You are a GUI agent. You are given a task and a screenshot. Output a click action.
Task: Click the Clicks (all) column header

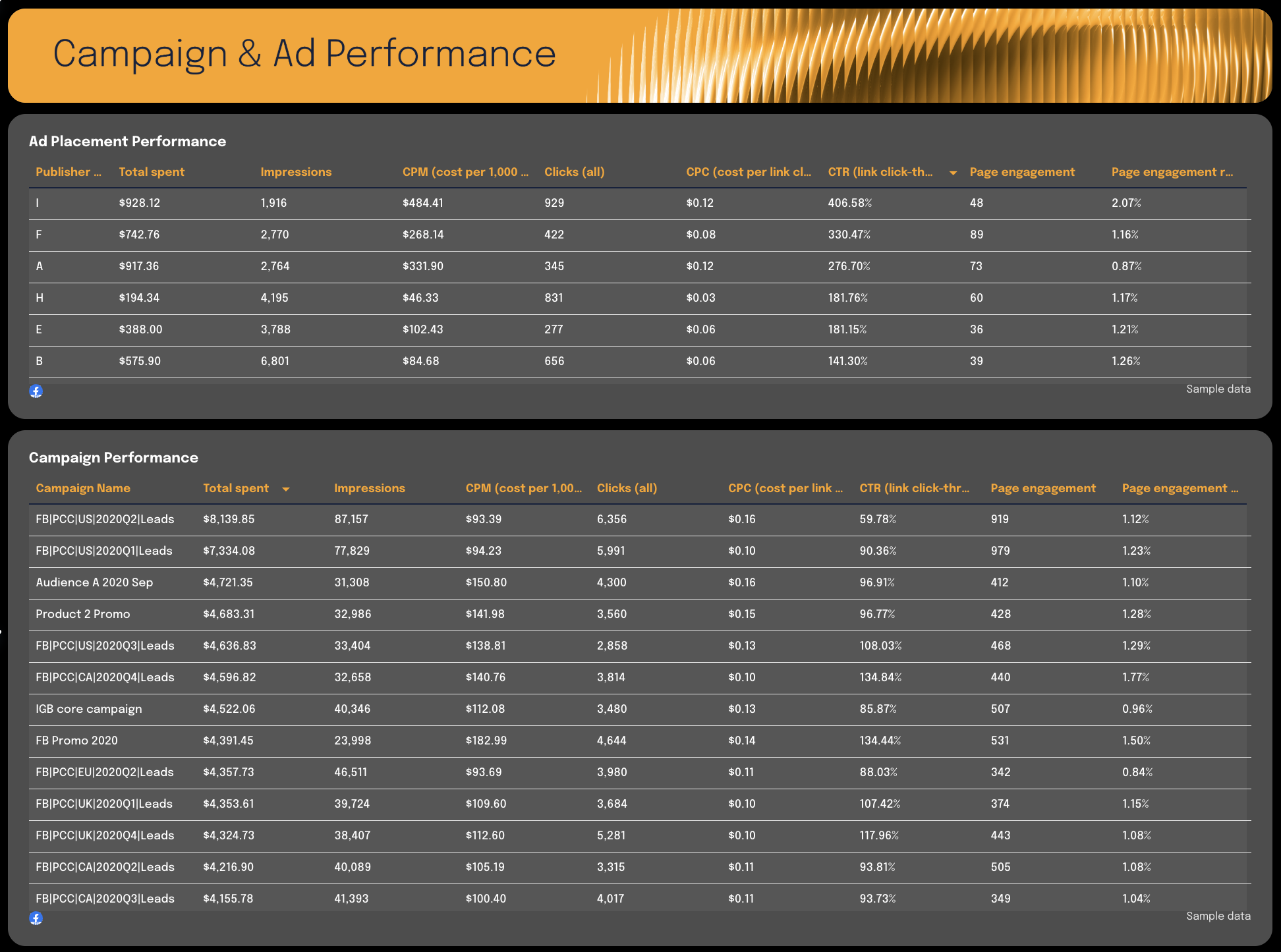pyautogui.click(x=574, y=171)
